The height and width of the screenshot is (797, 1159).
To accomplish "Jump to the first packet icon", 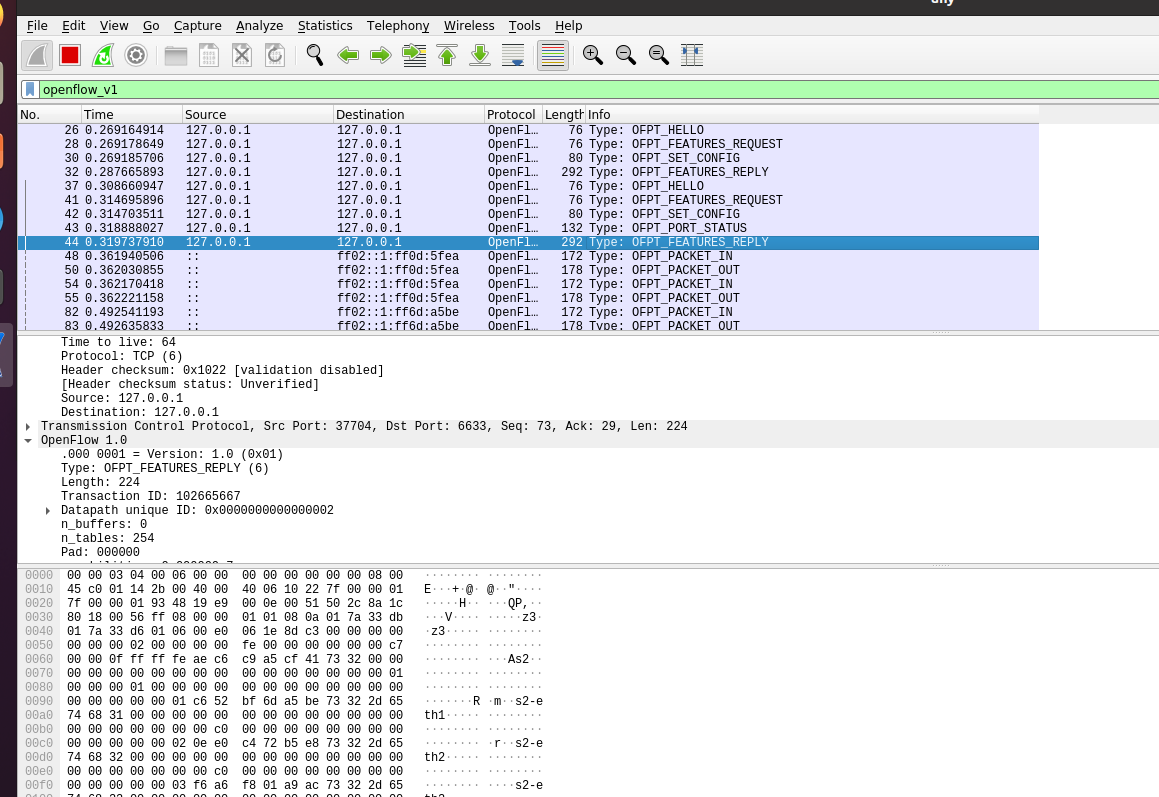I will [447, 55].
